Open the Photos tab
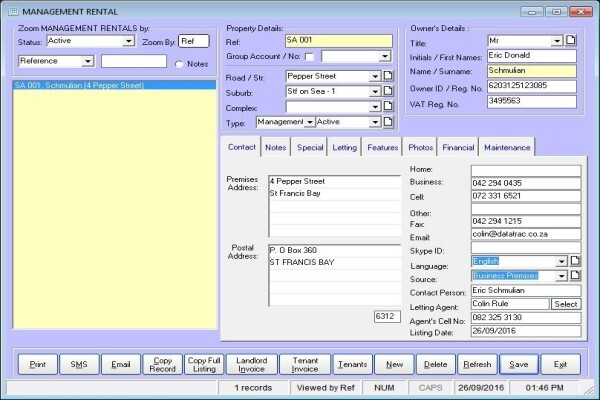This screenshot has width=600, height=400. click(420, 147)
